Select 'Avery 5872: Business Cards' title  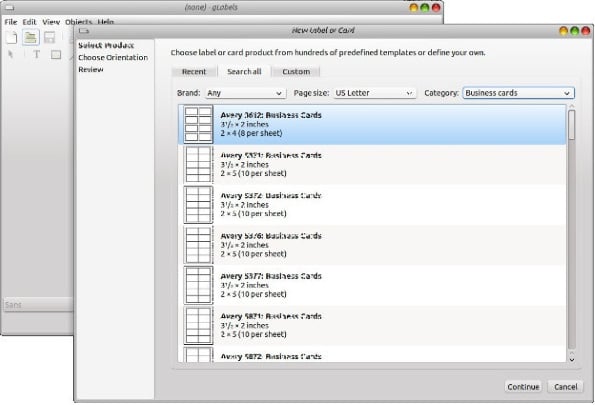point(271,356)
